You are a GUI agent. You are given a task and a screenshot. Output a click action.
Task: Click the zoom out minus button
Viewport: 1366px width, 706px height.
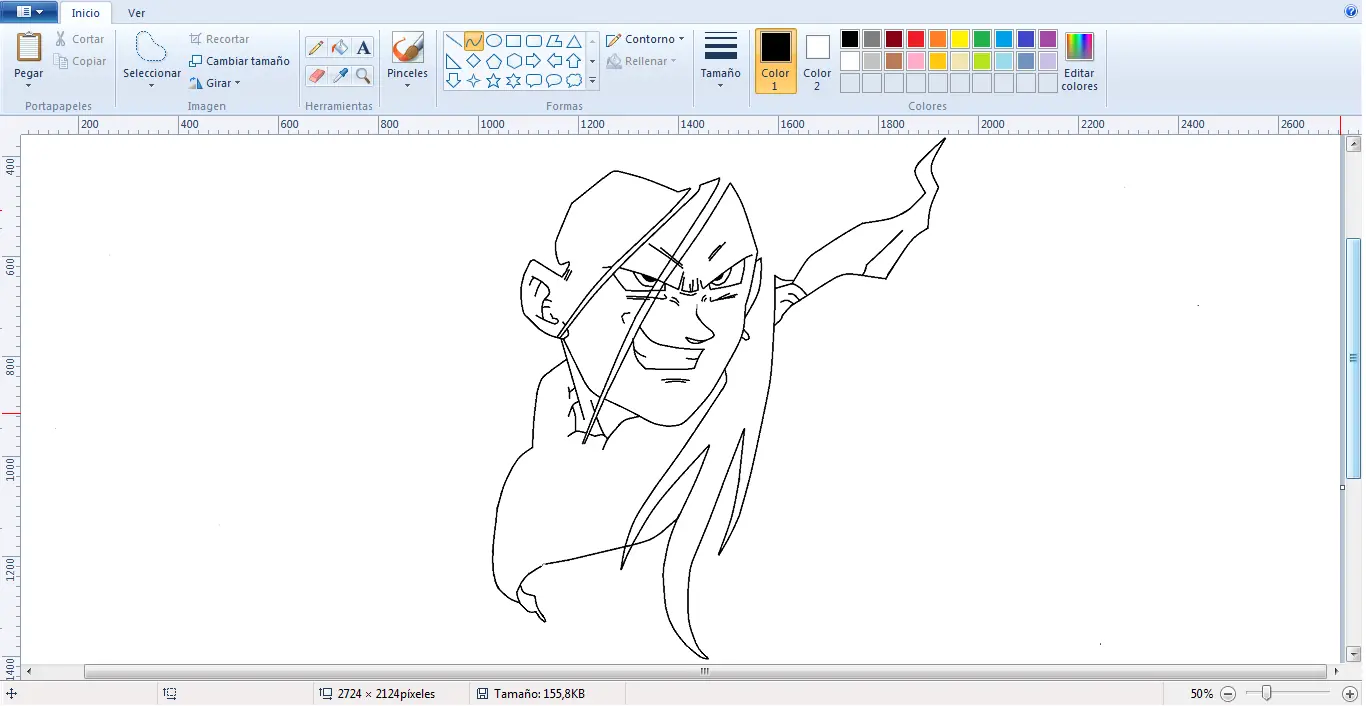(1228, 693)
